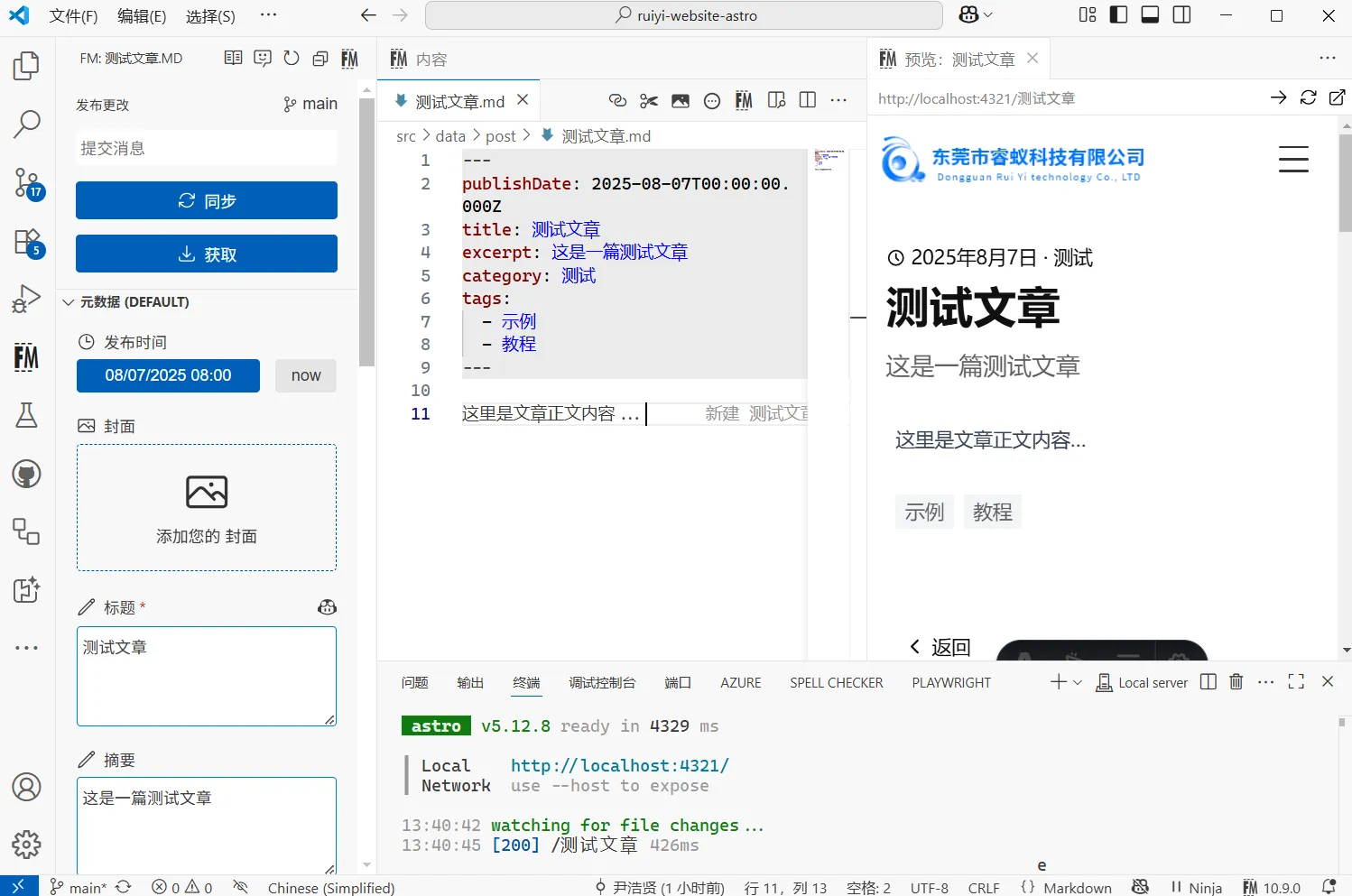
Task: Open the website hamburger menu in preview
Action: point(1293,160)
